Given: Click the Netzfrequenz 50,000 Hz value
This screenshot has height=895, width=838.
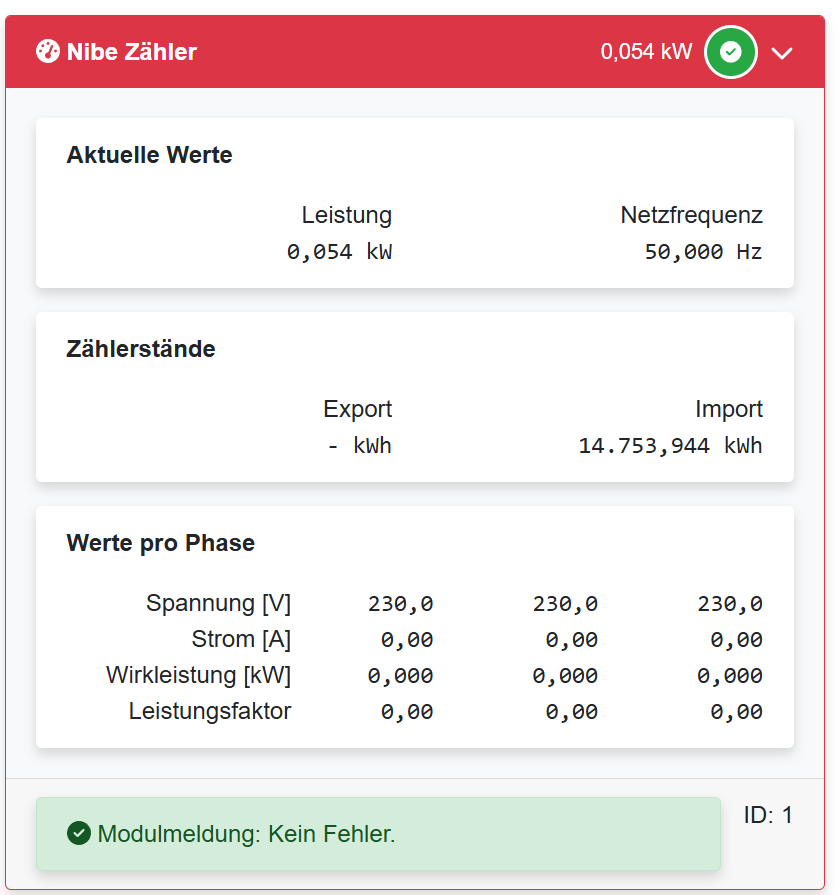Looking at the screenshot, I should pos(703,252).
